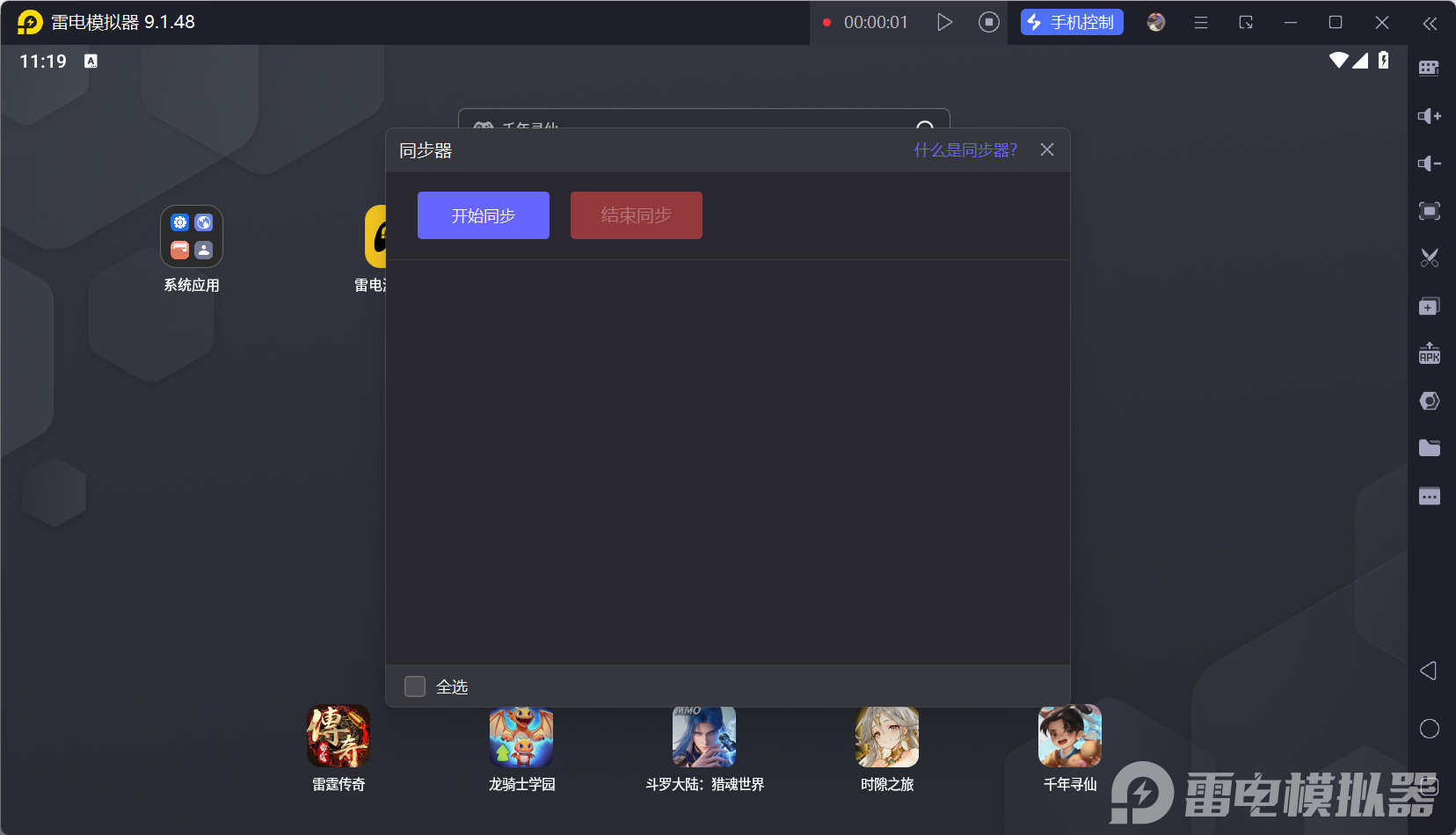This screenshot has height=835, width=1456.
Task: Open the APK install tool
Action: (x=1430, y=352)
